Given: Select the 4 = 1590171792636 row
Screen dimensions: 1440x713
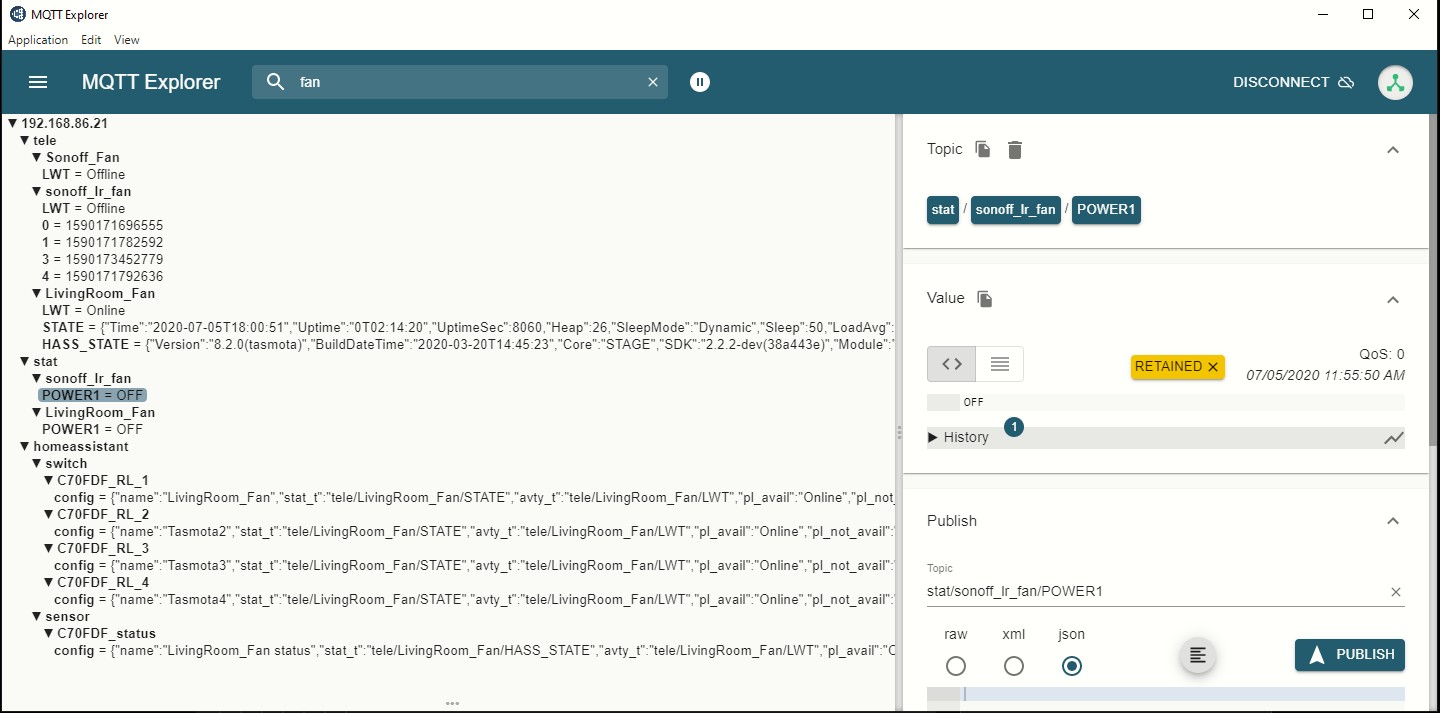Looking at the screenshot, I should [x=102, y=276].
